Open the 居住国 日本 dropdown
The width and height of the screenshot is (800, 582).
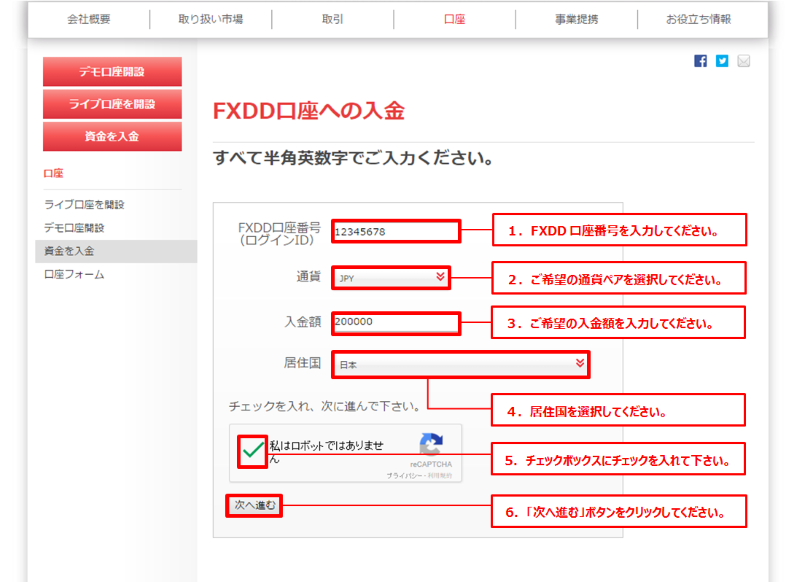tap(461, 364)
